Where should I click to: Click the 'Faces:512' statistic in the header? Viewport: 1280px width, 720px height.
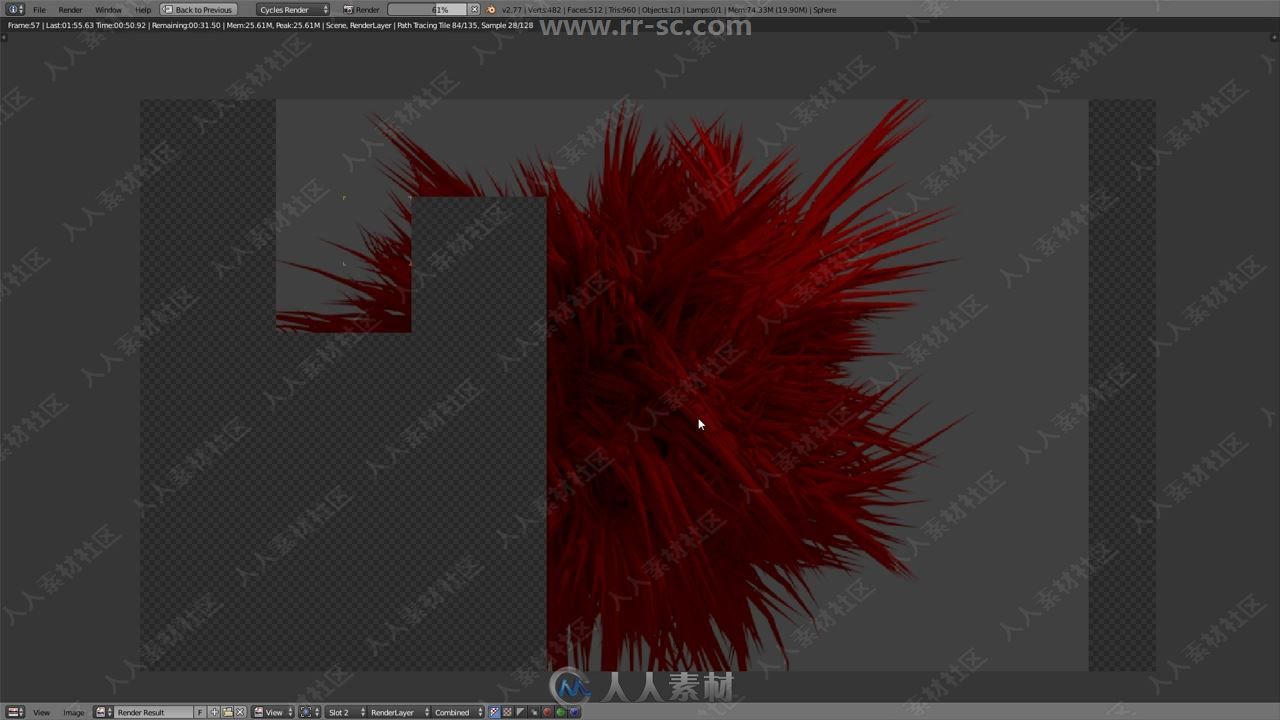tap(586, 10)
